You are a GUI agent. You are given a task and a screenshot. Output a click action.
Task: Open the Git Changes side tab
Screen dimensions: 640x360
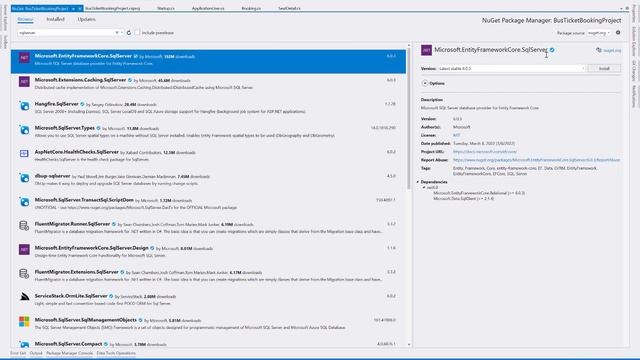(x=634, y=71)
